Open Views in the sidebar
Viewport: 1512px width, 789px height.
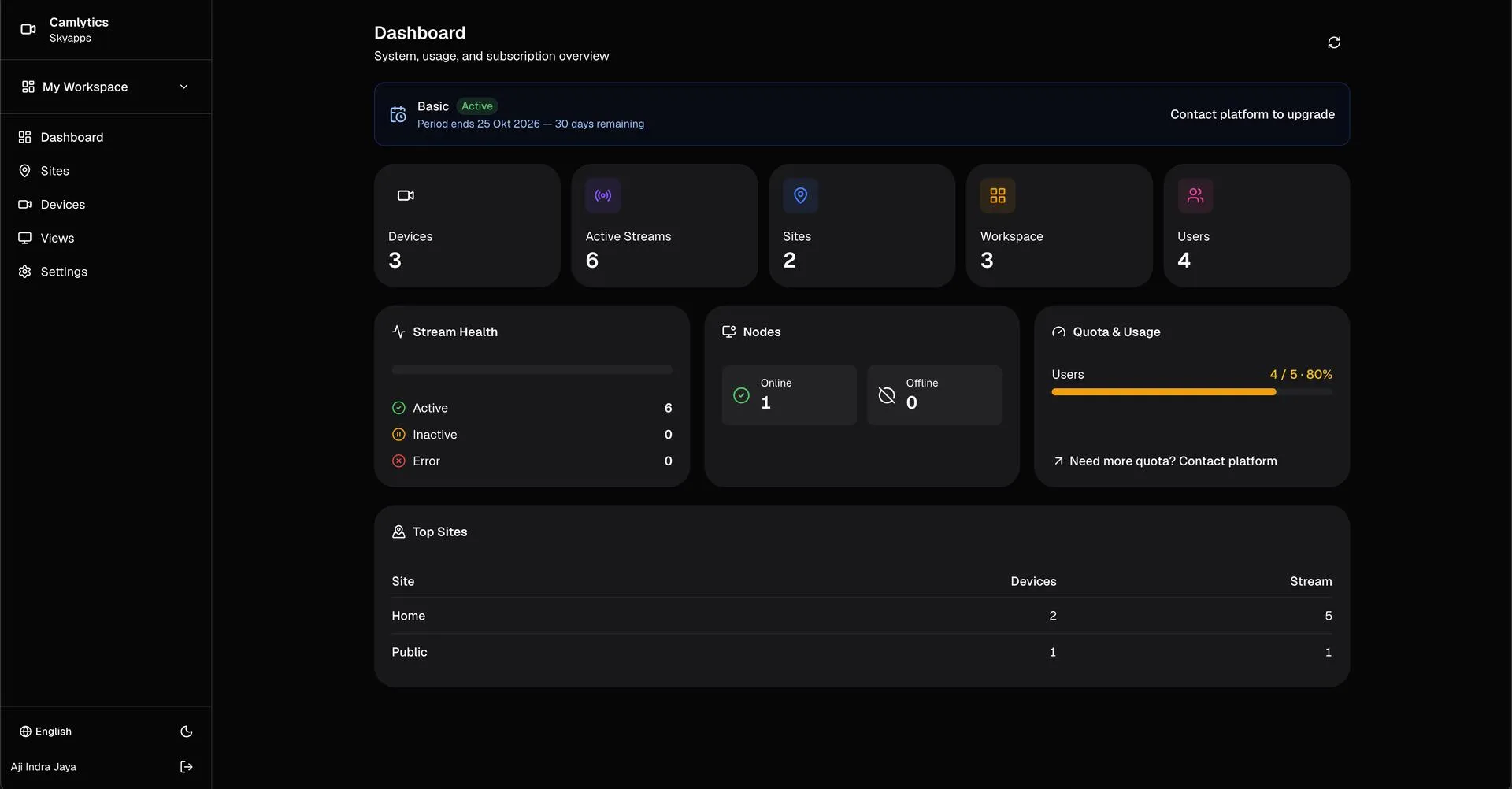click(106, 238)
